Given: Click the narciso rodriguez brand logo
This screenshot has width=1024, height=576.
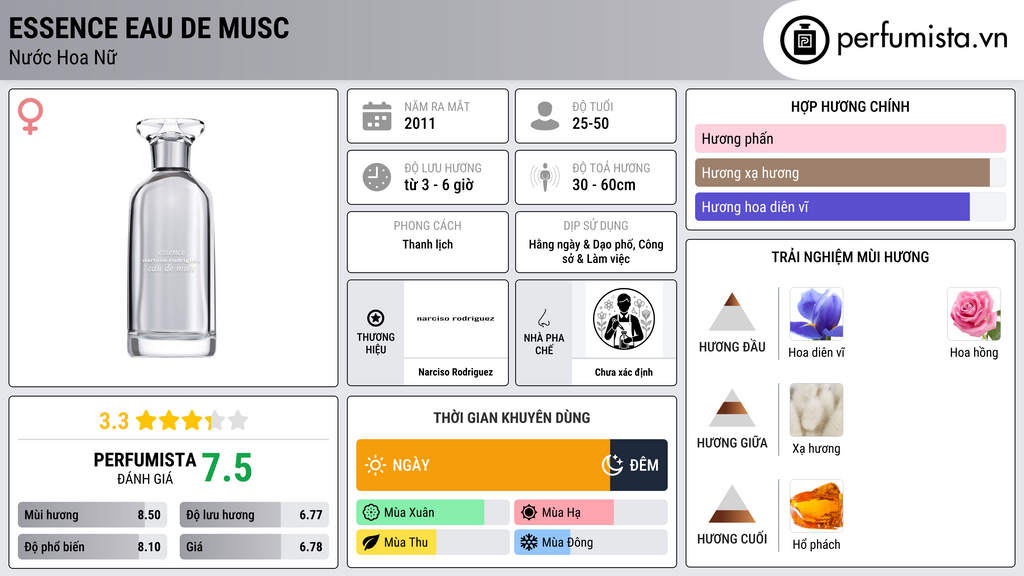Looking at the screenshot, I should (455, 319).
